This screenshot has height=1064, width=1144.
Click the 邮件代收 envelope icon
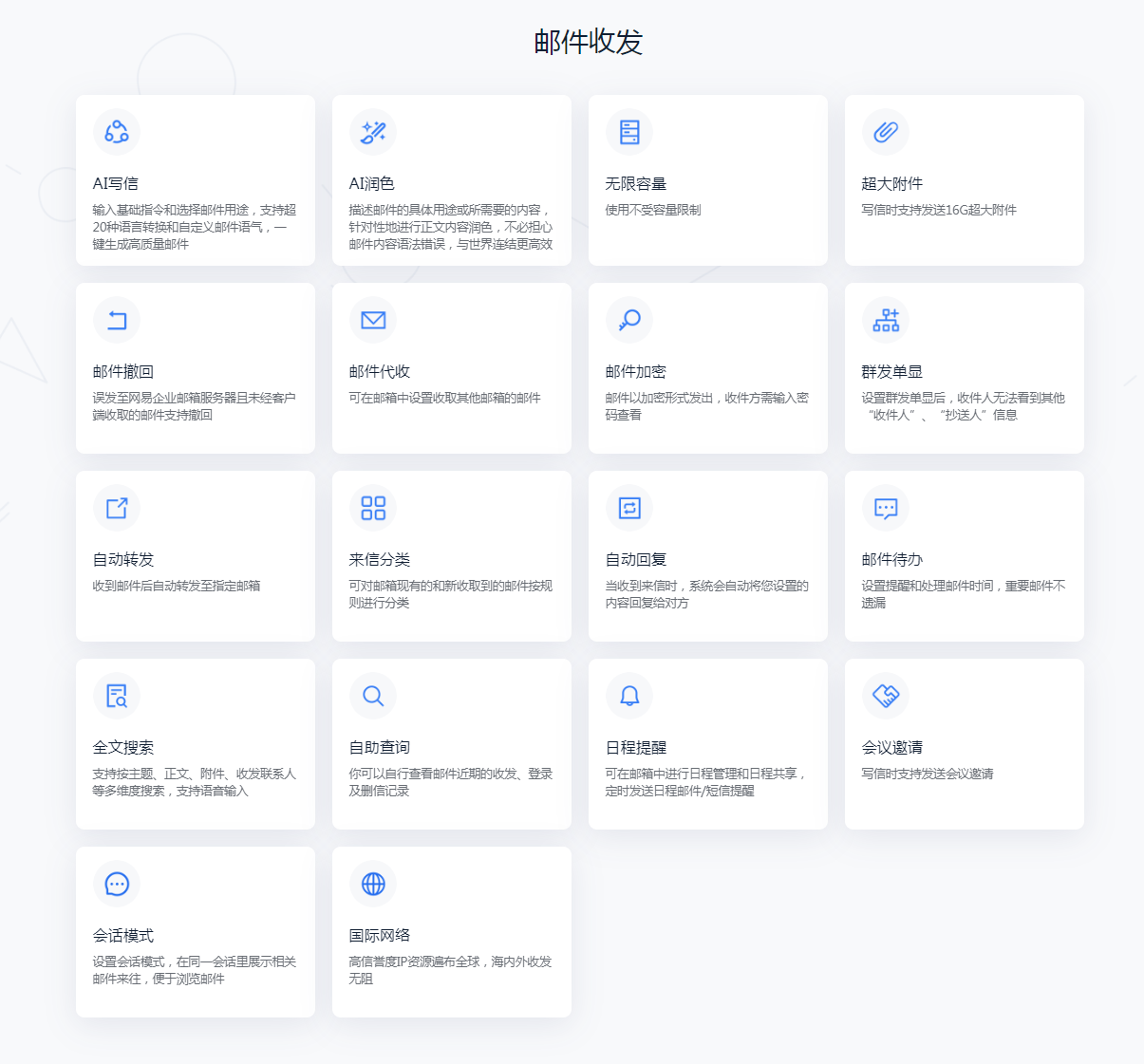(373, 320)
